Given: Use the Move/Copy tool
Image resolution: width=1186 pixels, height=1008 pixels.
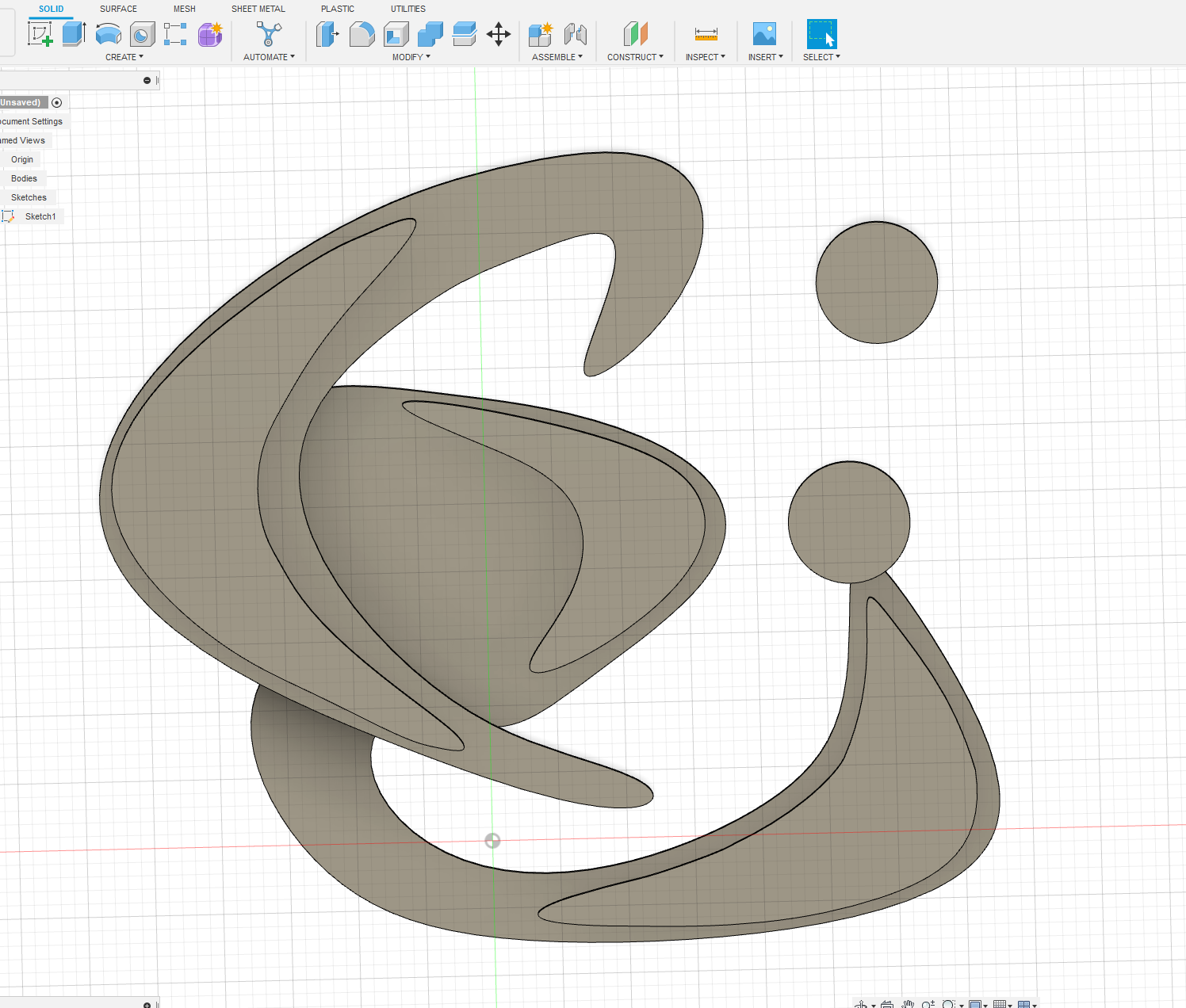Looking at the screenshot, I should (498, 34).
